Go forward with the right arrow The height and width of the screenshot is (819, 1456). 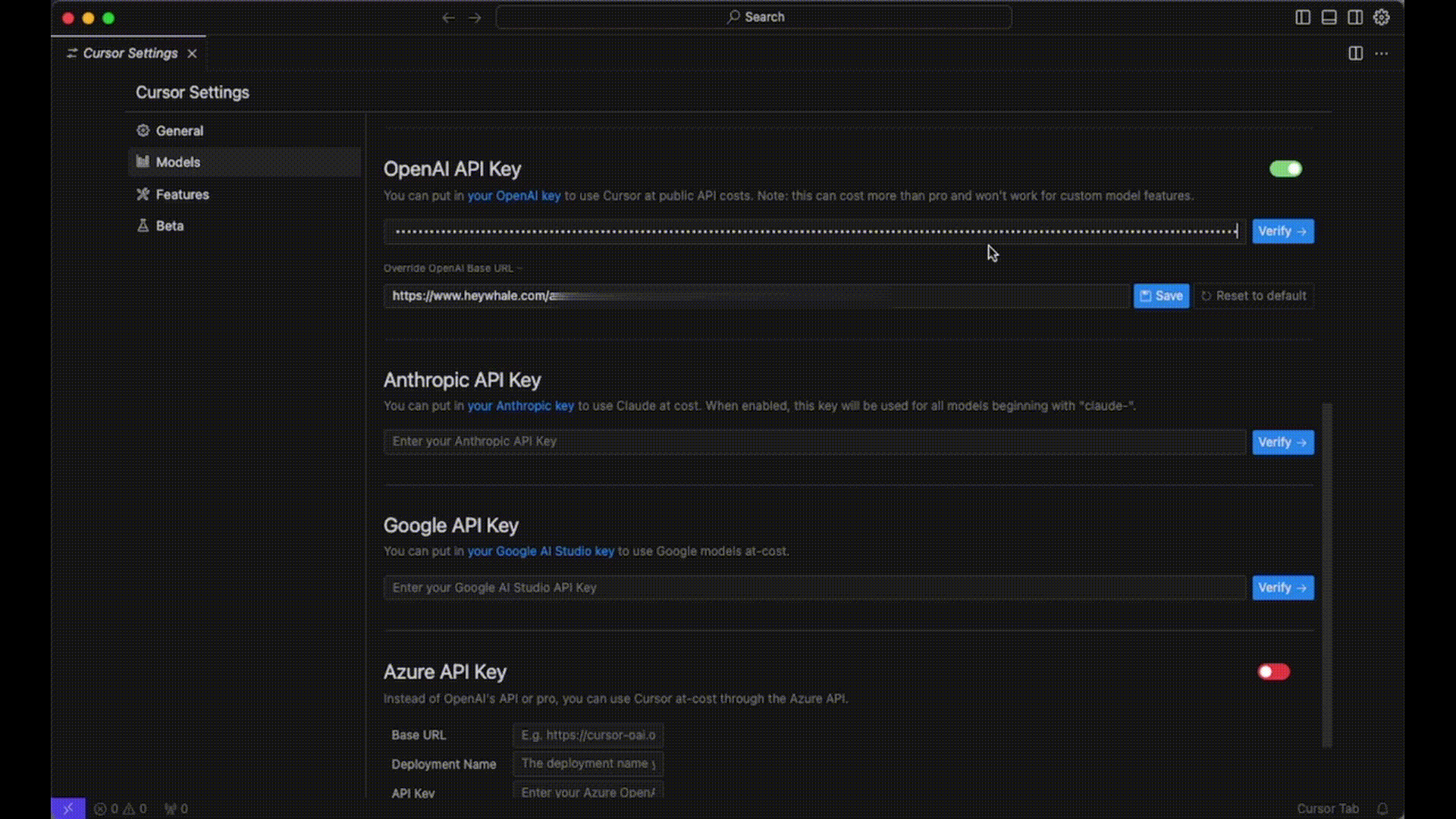(x=475, y=17)
